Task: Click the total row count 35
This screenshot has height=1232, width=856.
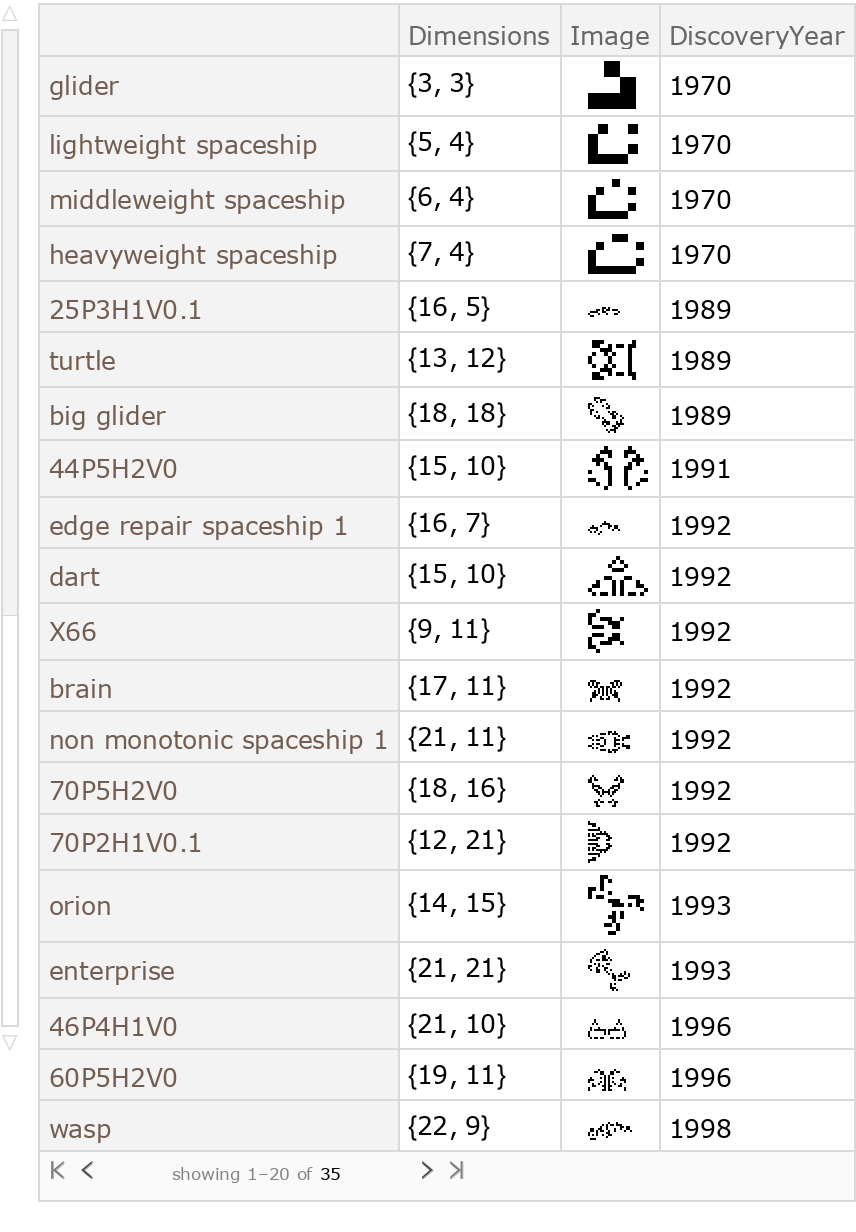Action: click(330, 1174)
